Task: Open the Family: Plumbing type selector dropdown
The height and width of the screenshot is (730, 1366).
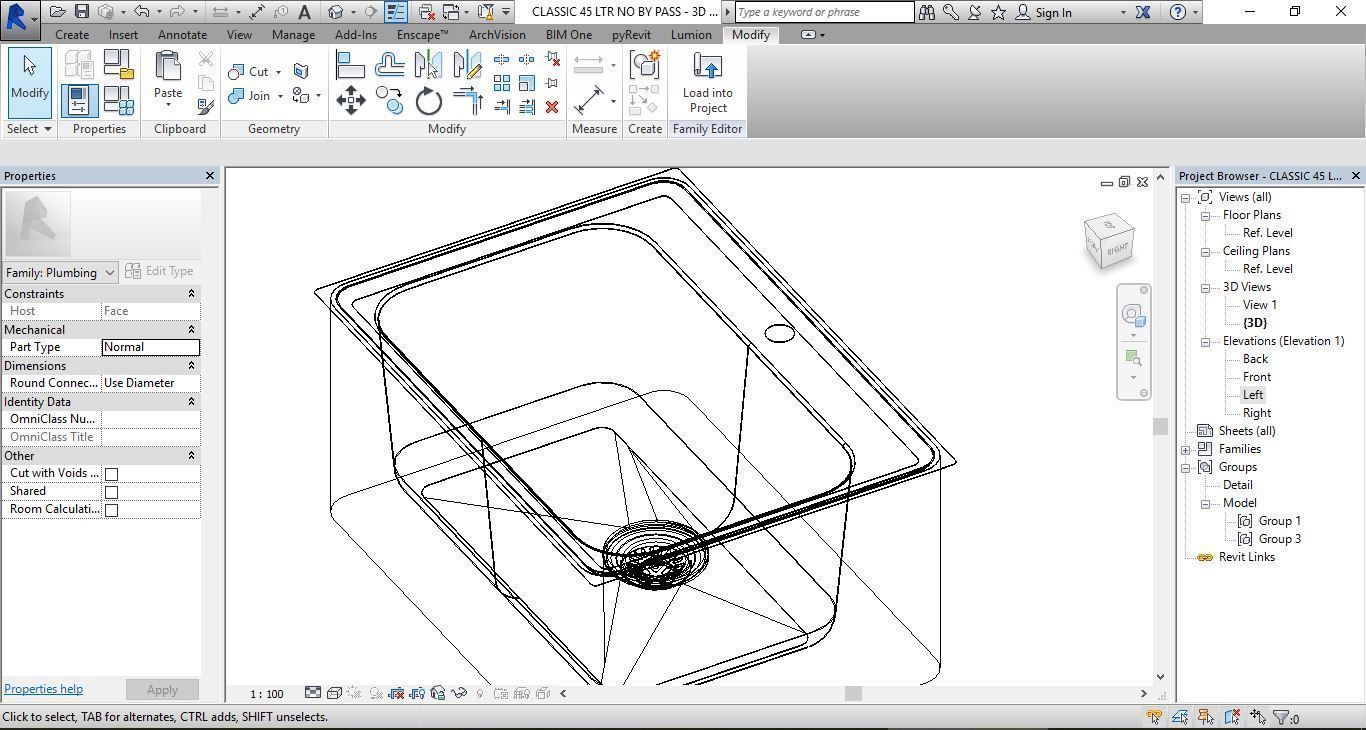Action: pos(60,272)
